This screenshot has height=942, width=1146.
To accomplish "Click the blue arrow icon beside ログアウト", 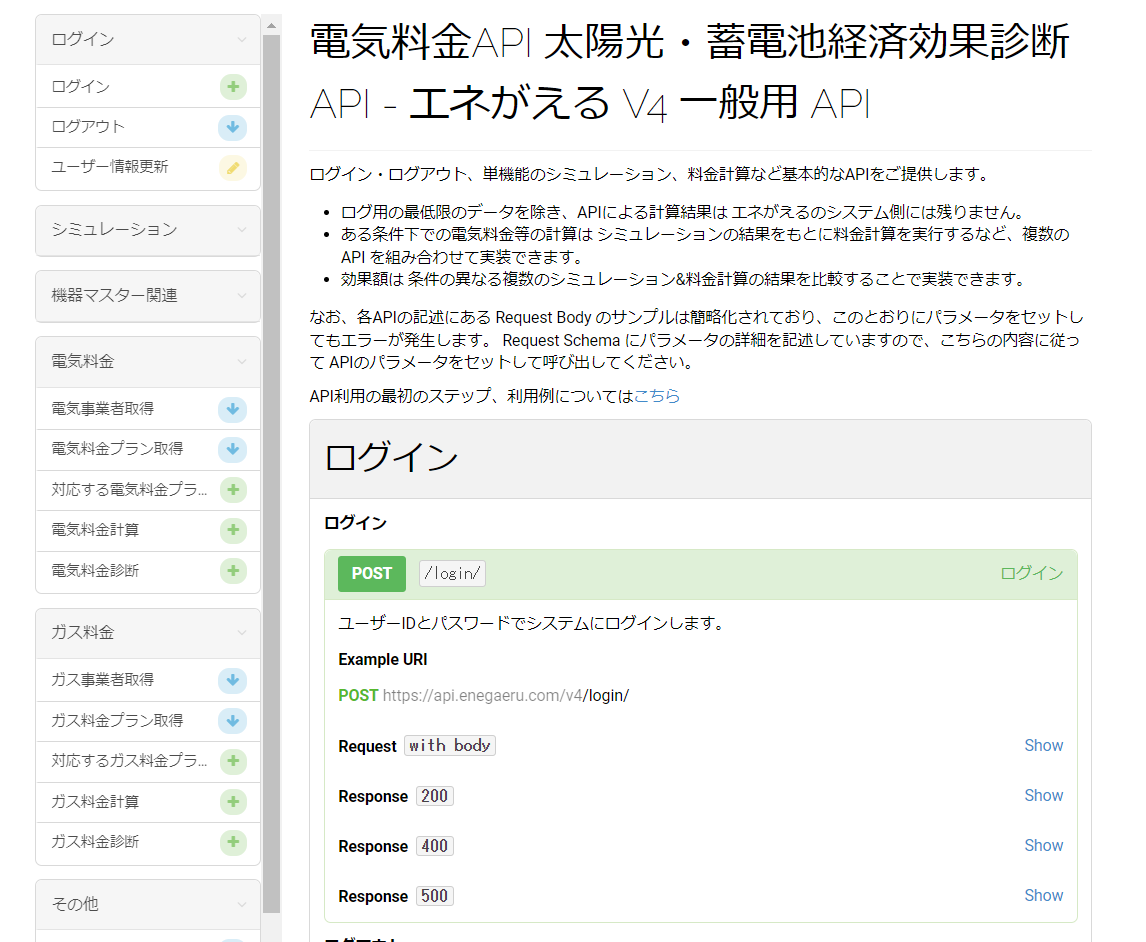I will click(x=232, y=127).
